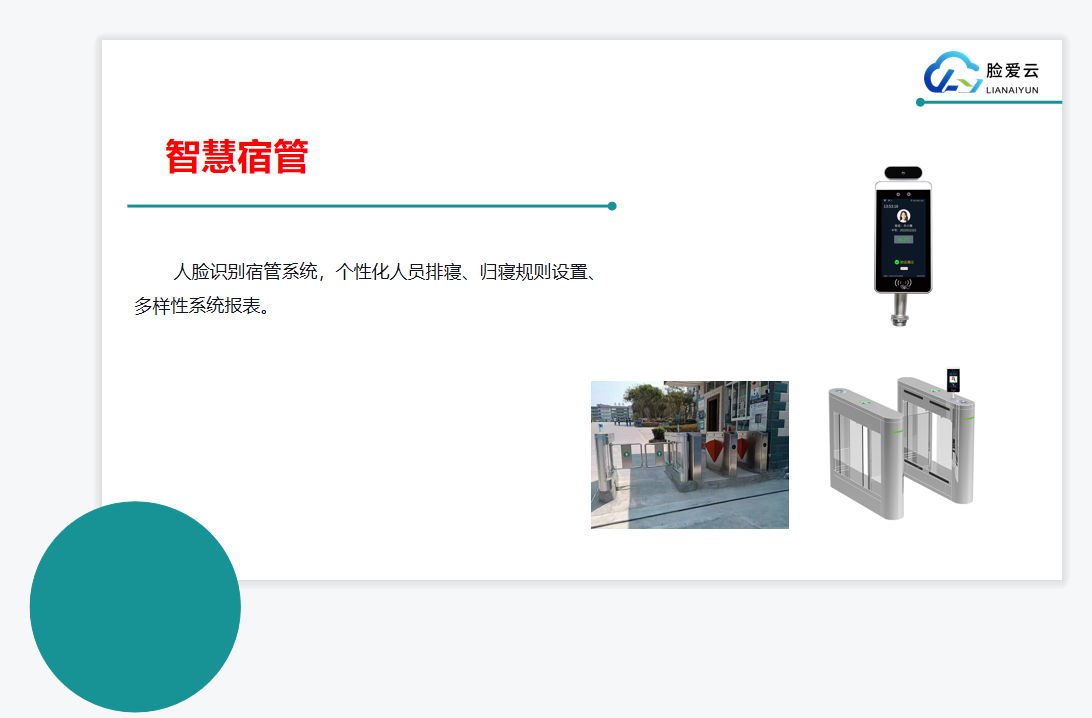Click the camera module atop the terminal
Image resolution: width=1092 pixels, height=718 pixels.
(x=903, y=171)
